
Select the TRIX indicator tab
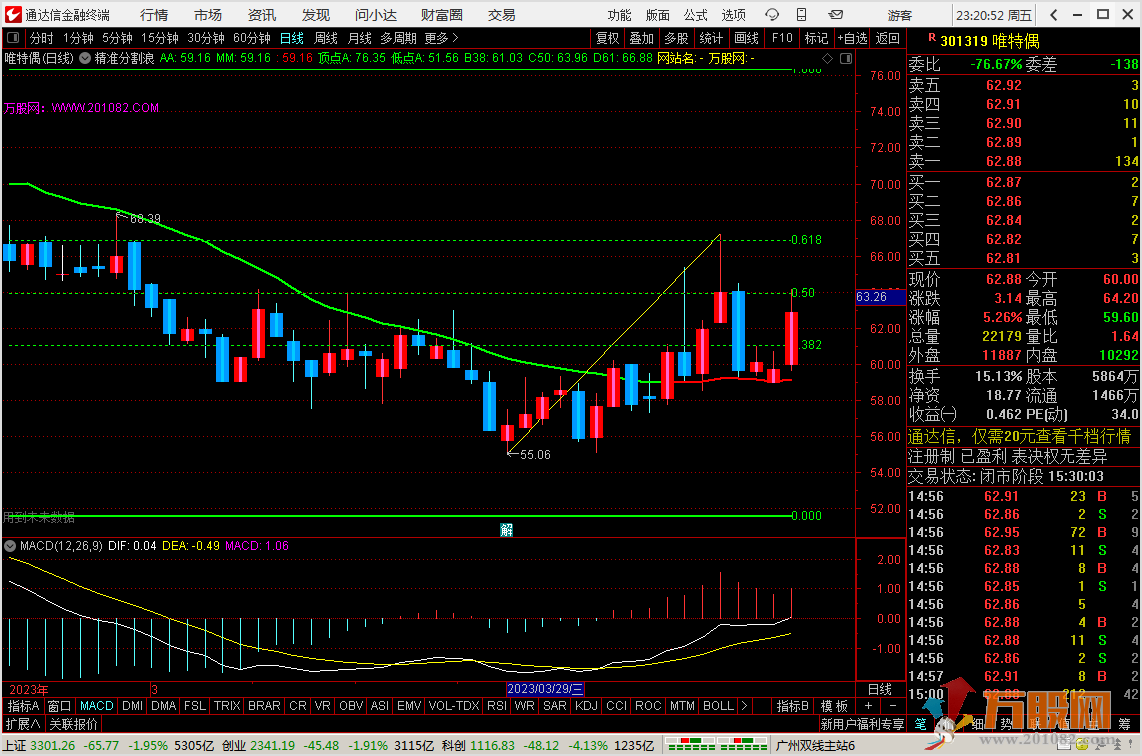click(227, 706)
